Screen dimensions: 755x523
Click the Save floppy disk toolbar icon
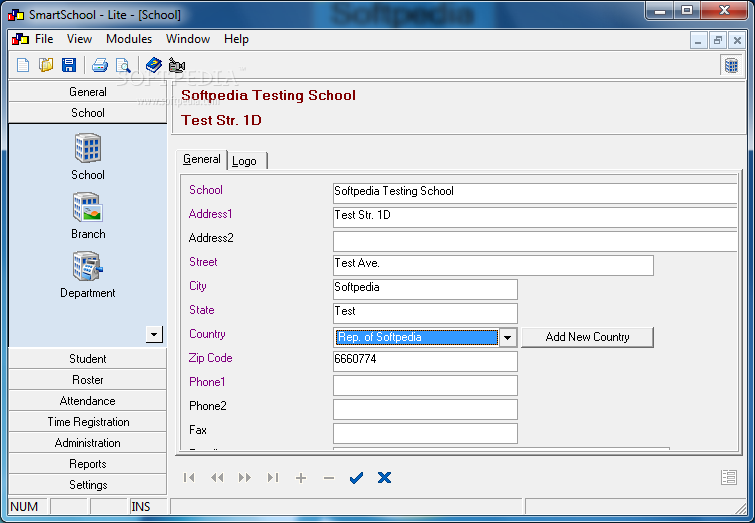coord(69,65)
